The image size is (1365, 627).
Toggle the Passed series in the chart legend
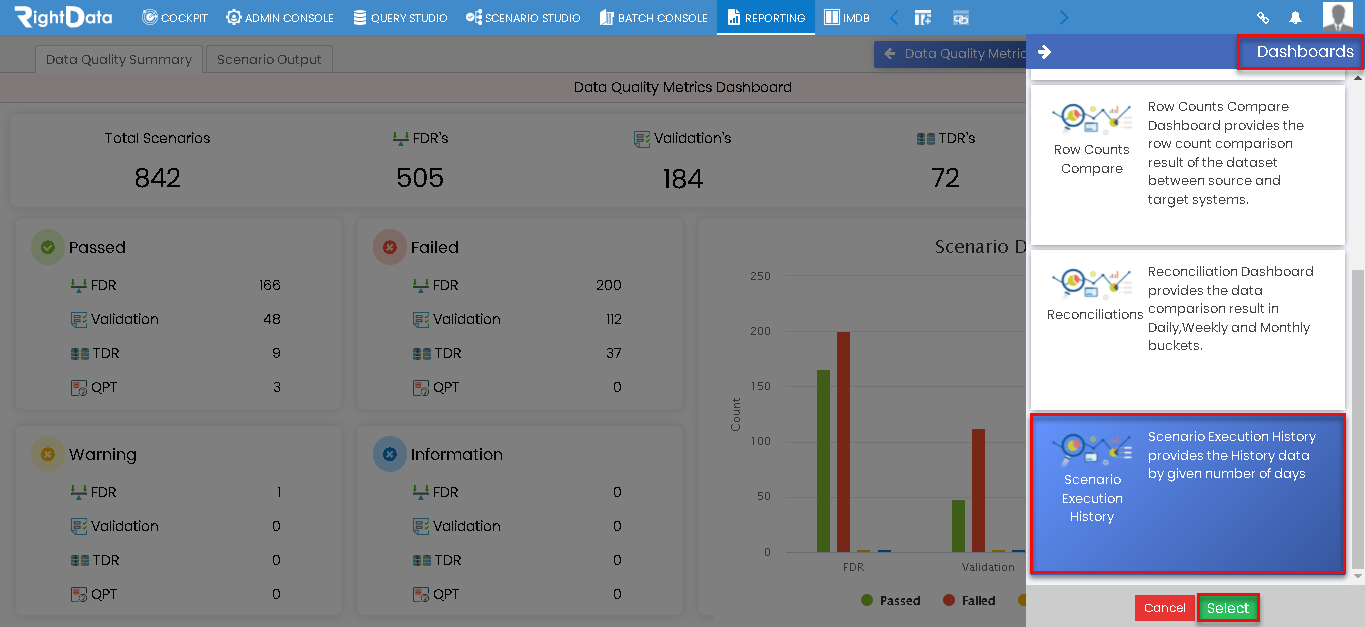[889, 600]
